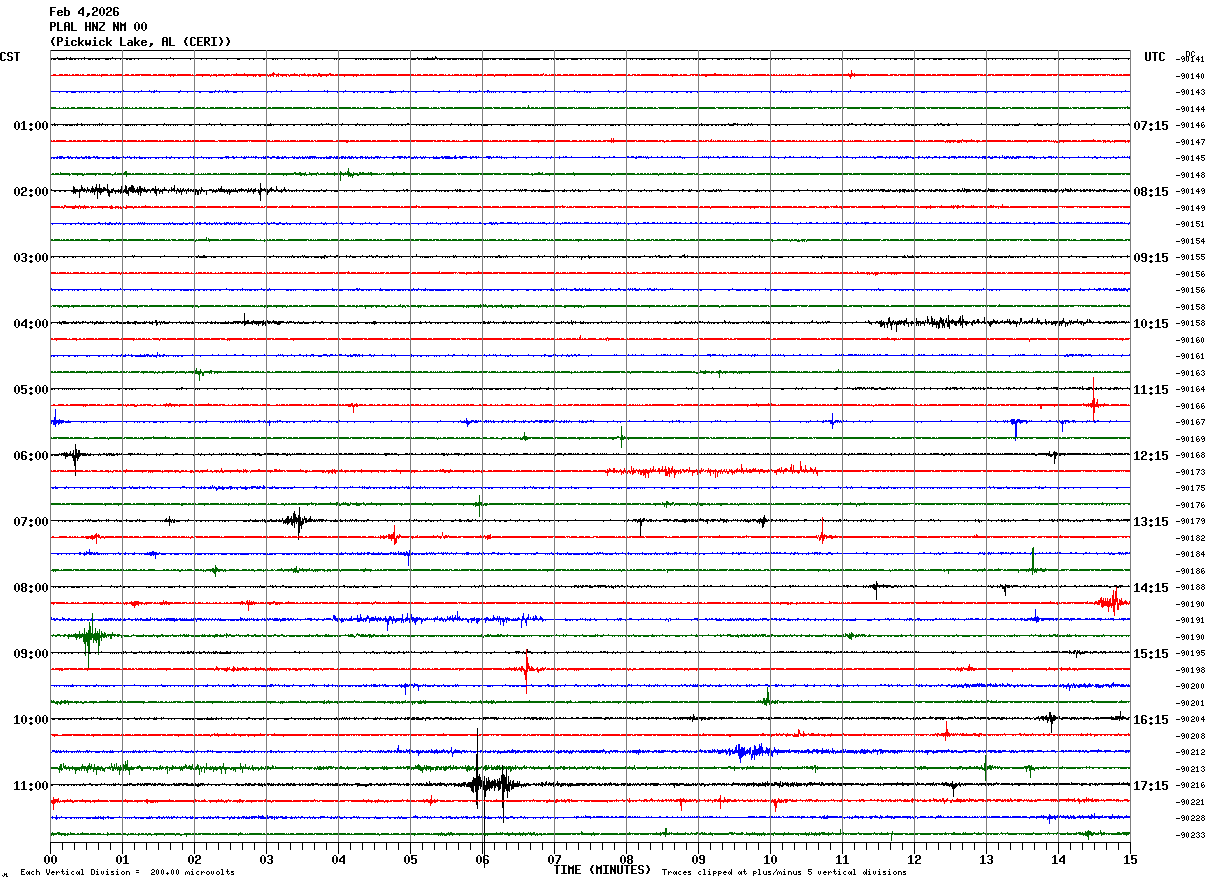Click minute tick label 06 on time axis

coord(483,860)
